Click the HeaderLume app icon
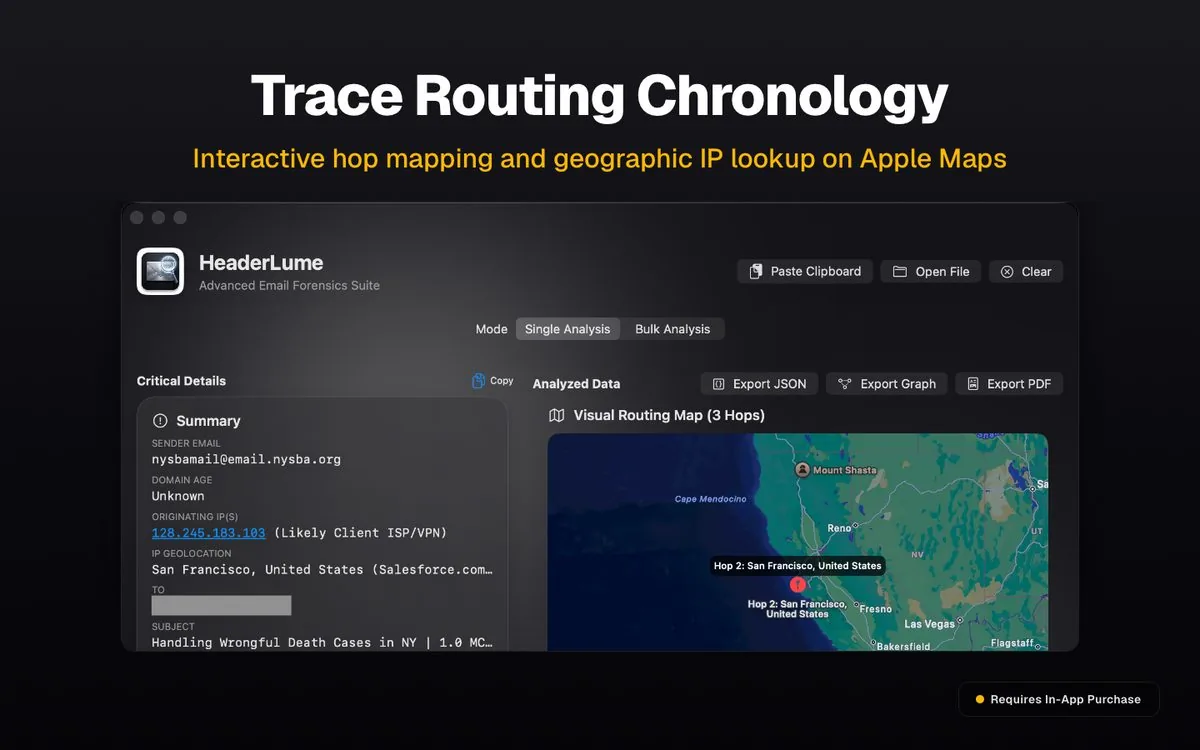The width and height of the screenshot is (1200, 750). tap(160, 271)
